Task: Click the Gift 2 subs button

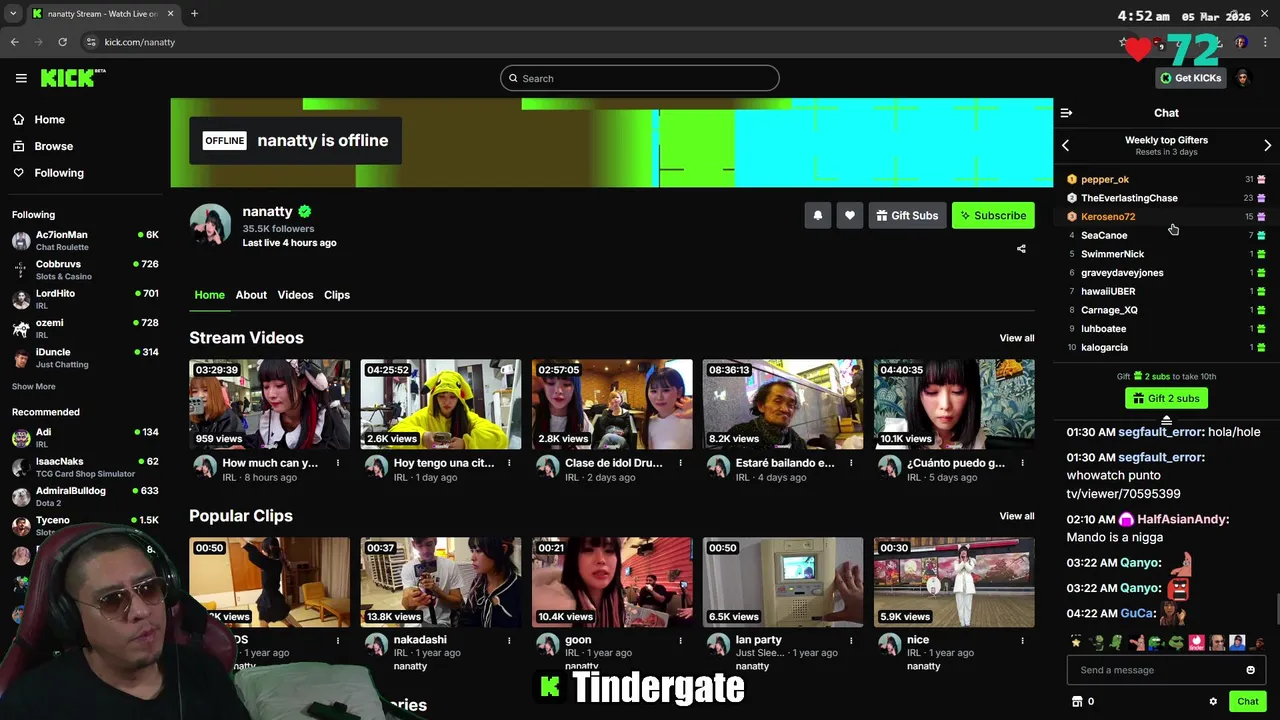Action: [1166, 398]
